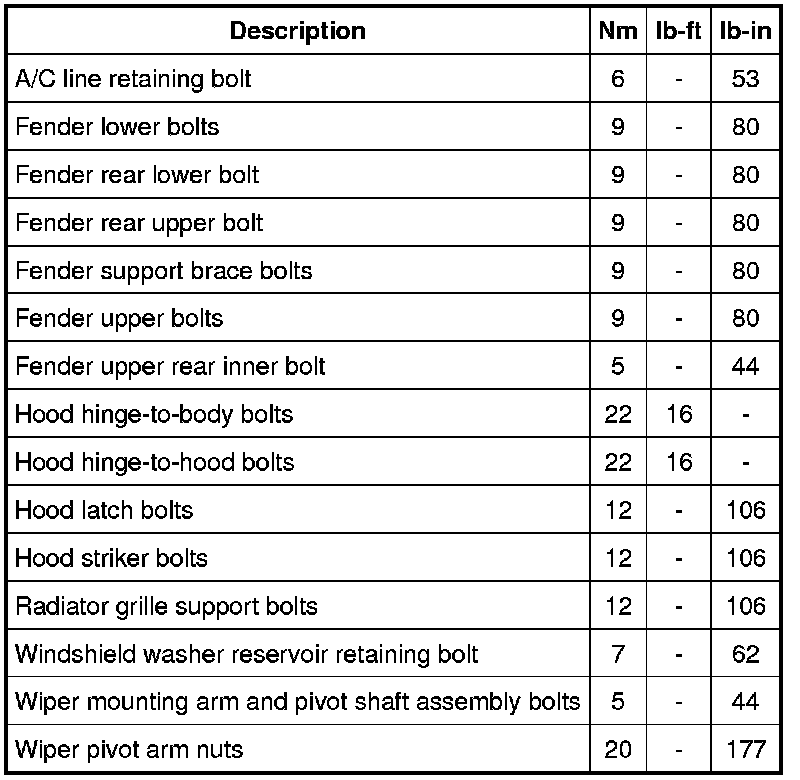Select the Fender rear lower bolt text

pos(137,175)
